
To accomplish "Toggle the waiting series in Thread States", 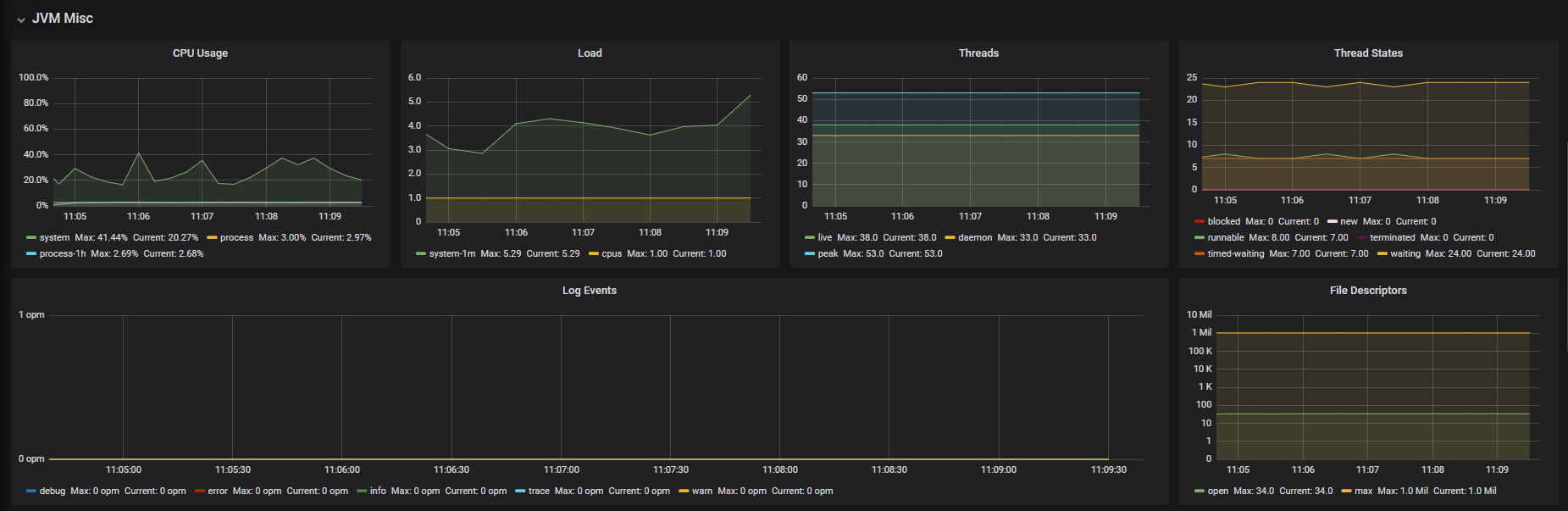I will pos(1405,253).
